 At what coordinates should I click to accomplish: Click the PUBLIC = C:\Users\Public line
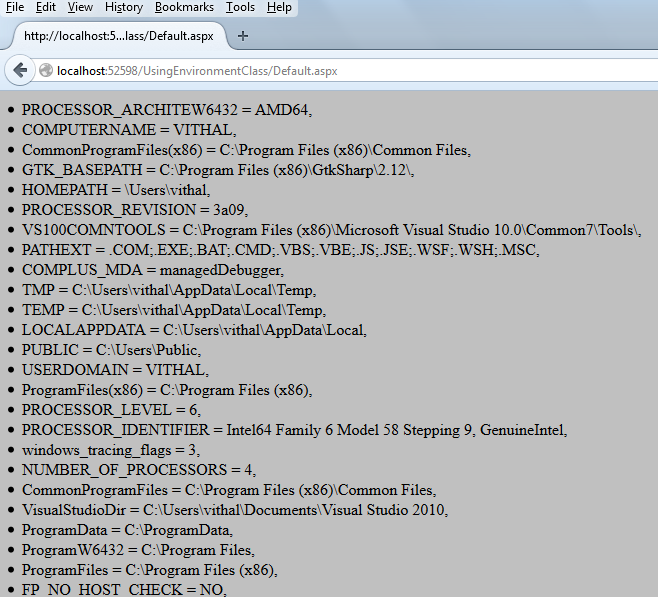112,350
